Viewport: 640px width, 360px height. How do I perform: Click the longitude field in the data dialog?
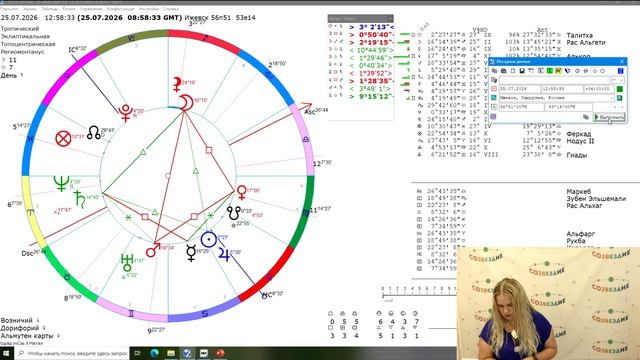click(568, 107)
